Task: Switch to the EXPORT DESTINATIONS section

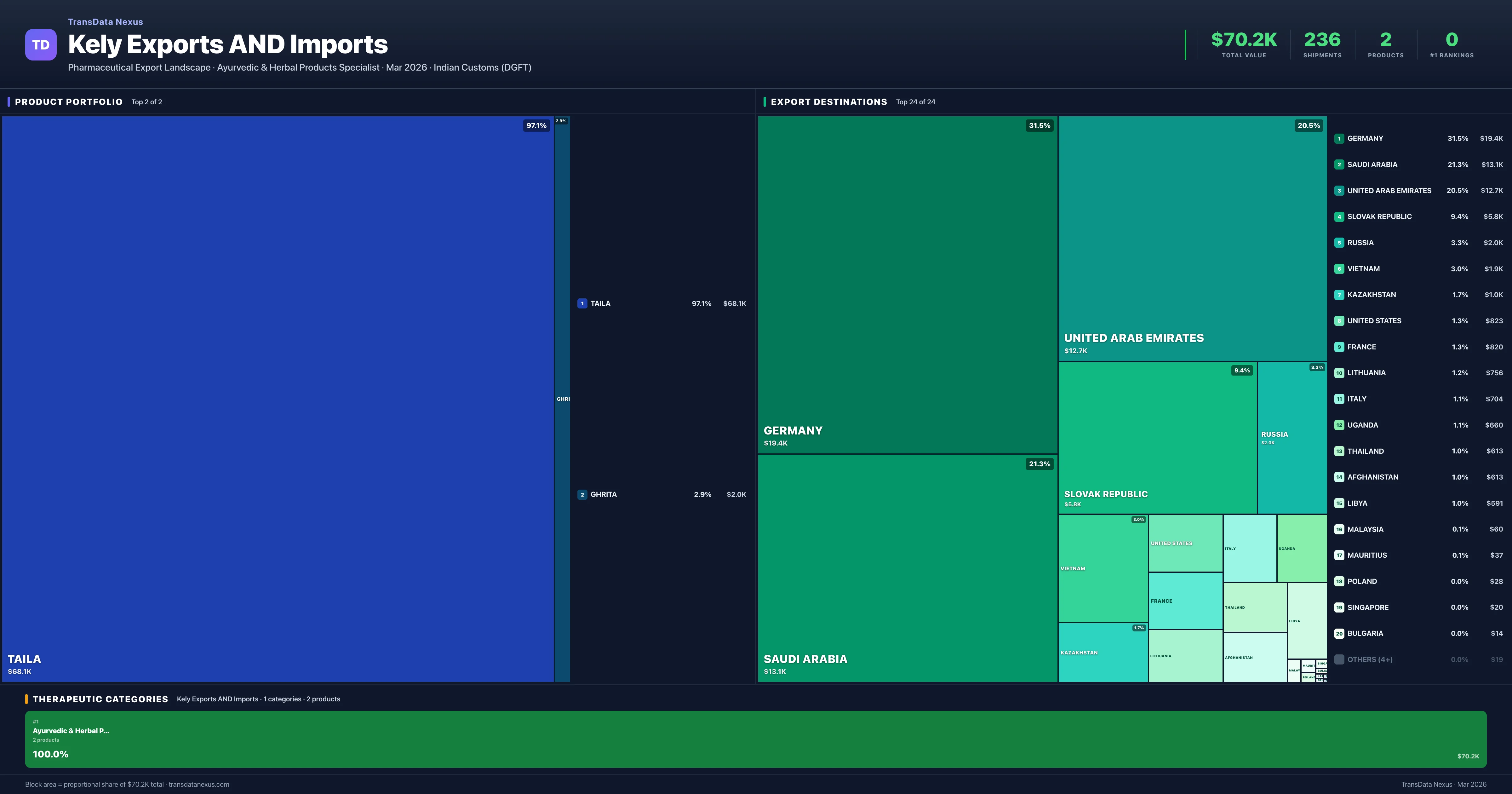Action: [x=829, y=101]
